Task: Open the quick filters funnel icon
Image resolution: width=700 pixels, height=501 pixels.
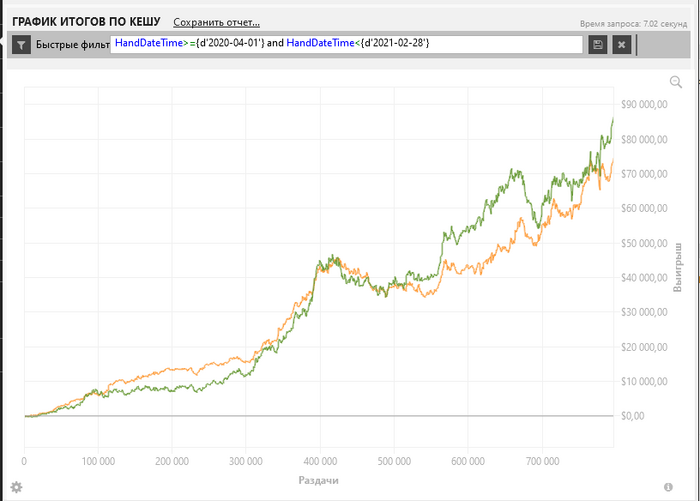Action: tap(21, 45)
